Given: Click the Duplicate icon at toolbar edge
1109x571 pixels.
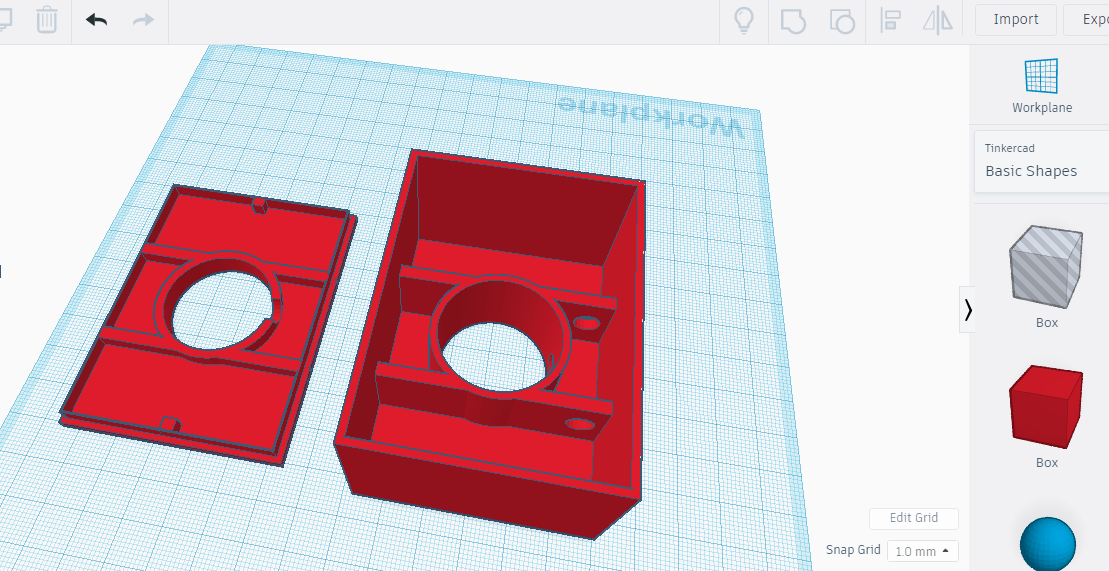Looking at the screenshot, I should click(x=5, y=19).
